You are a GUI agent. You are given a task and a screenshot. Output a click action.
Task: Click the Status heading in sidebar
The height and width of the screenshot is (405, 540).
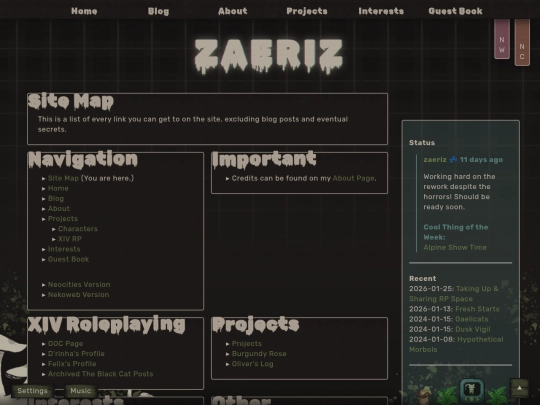click(x=422, y=143)
